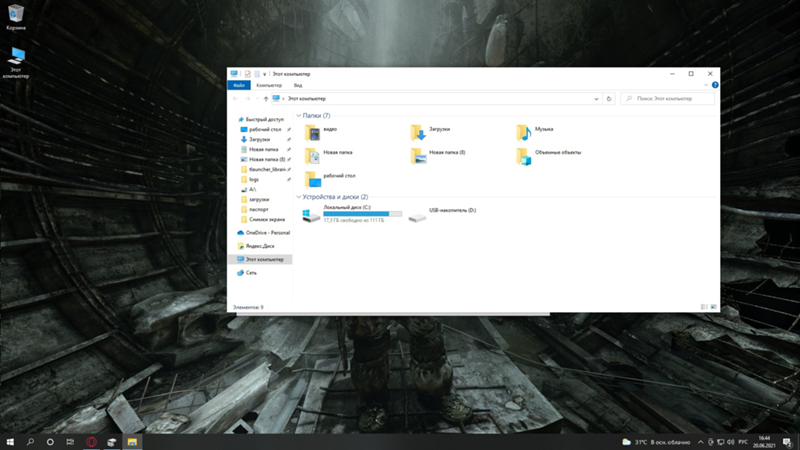This screenshot has height=450, width=800.
Task: Go up one level with the up arrow
Action: pos(265,98)
